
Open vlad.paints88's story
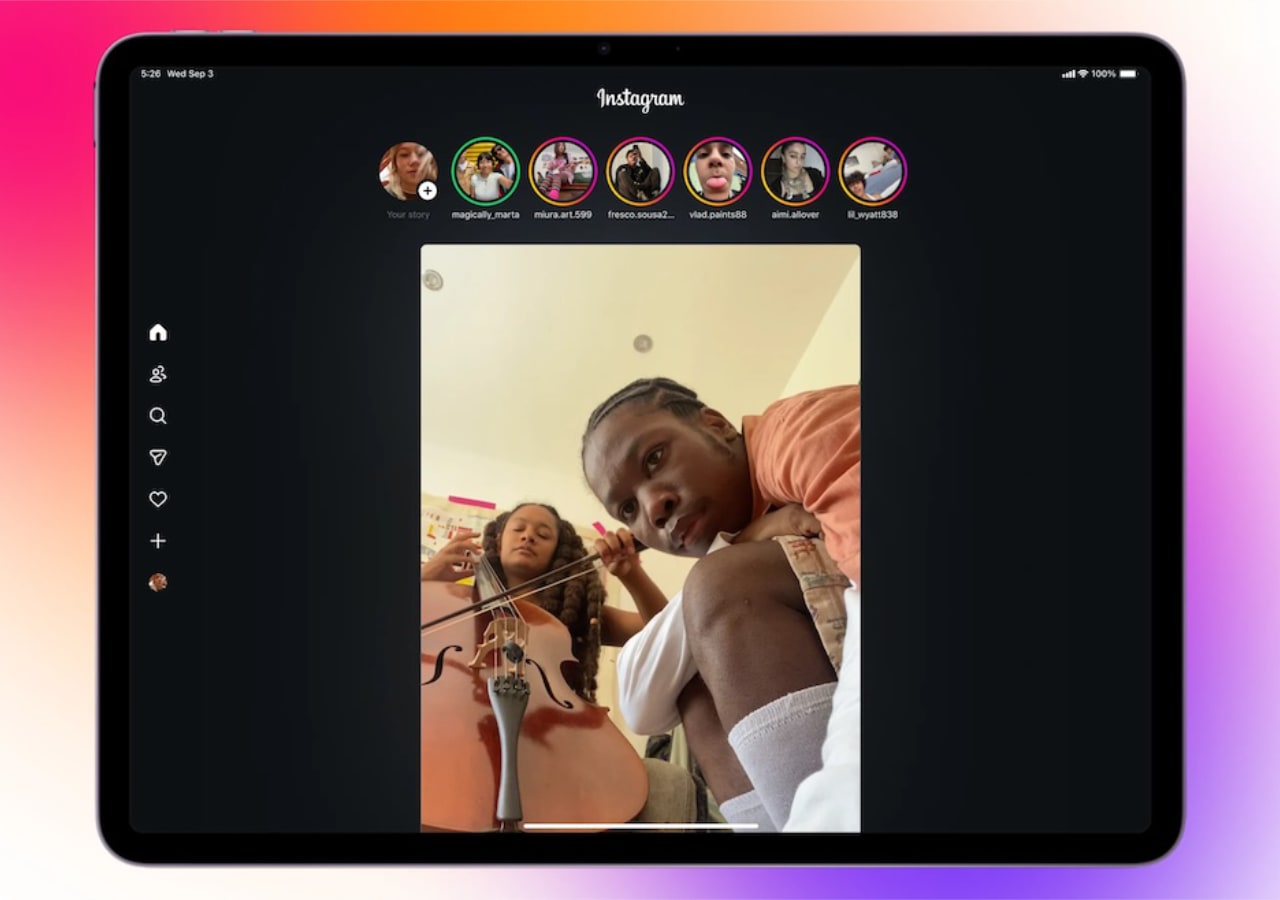718,171
